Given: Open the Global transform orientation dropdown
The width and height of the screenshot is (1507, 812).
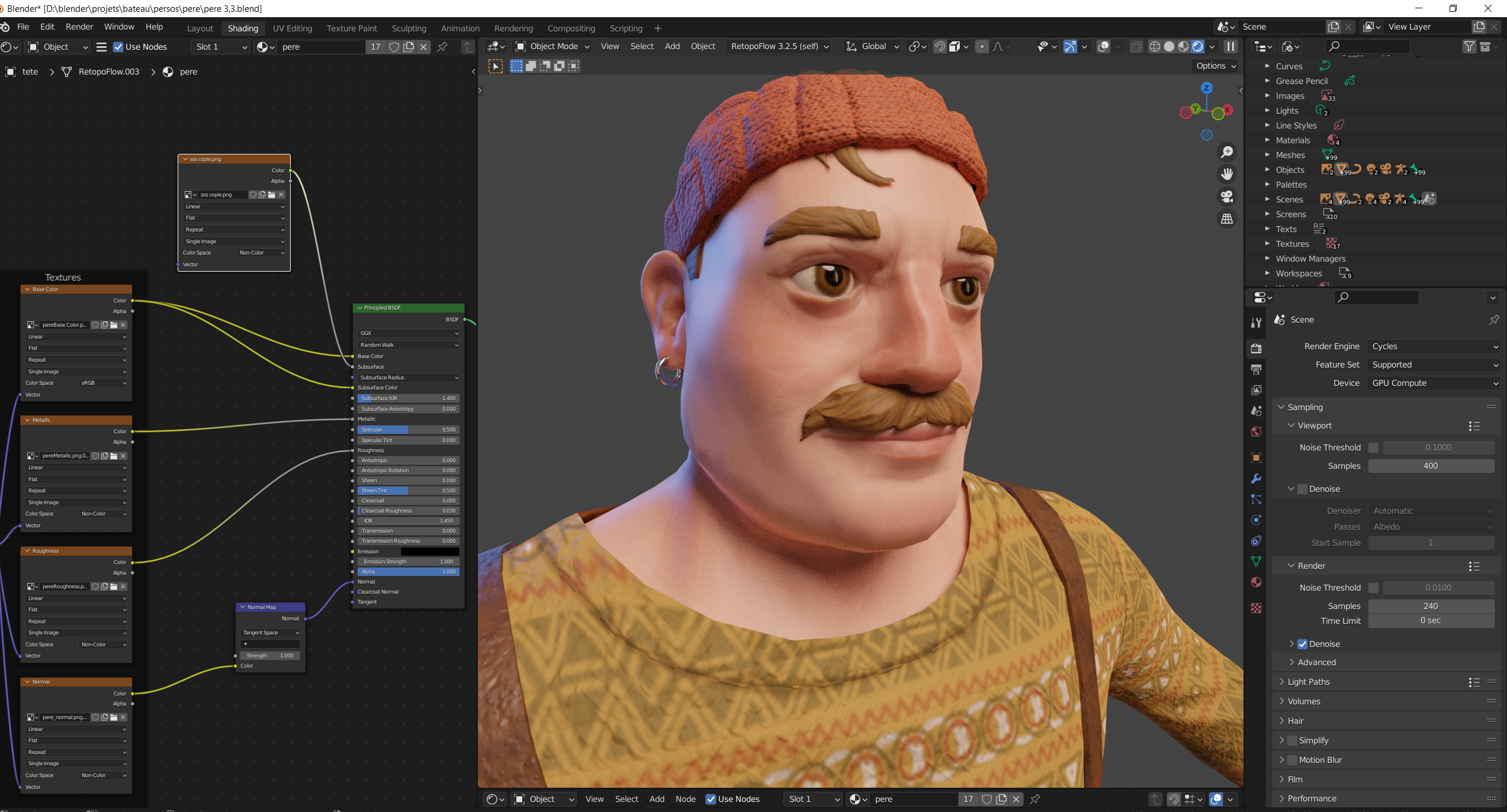Looking at the screenshot, I should tap(872, 46).
